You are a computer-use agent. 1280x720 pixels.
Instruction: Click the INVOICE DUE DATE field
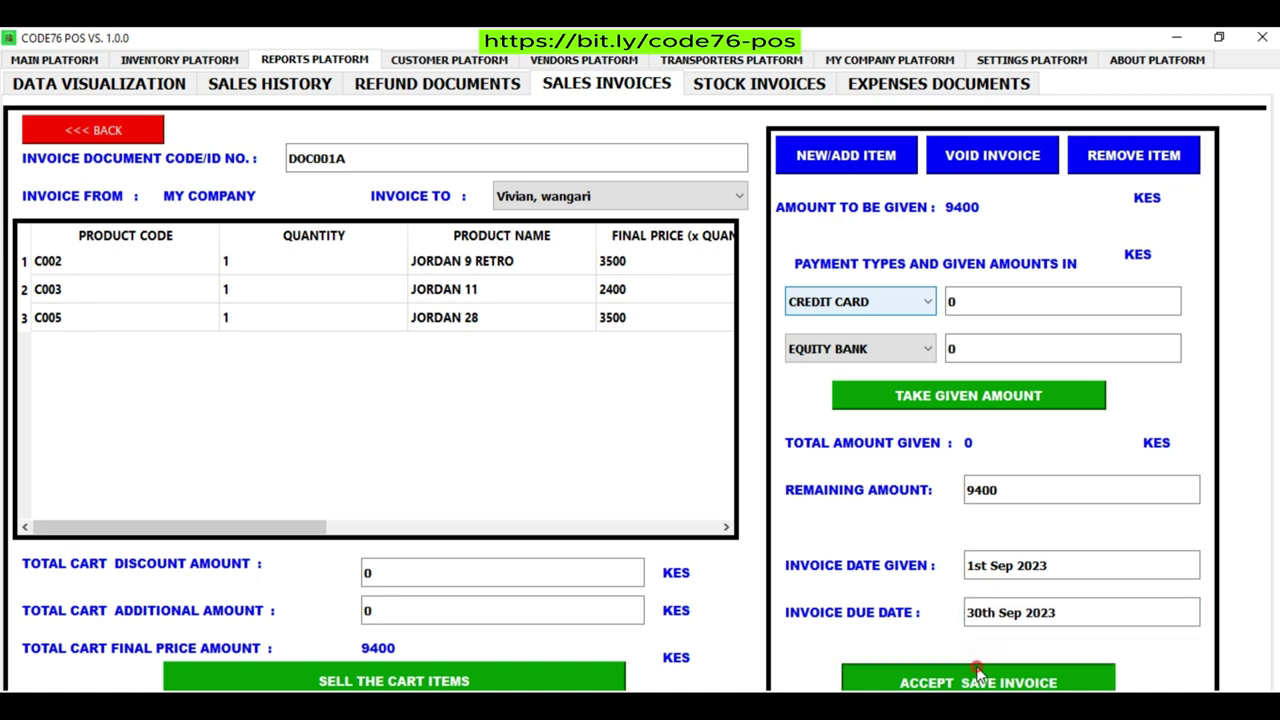[1082, 612]
